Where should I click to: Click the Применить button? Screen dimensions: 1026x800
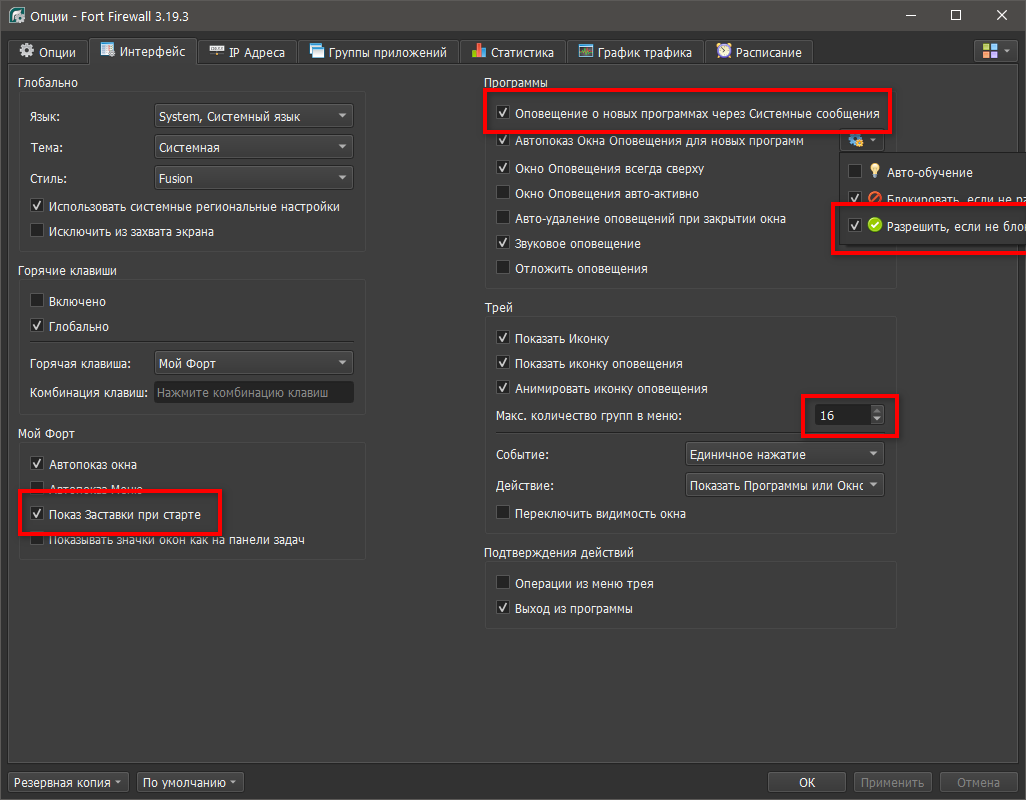893,782
